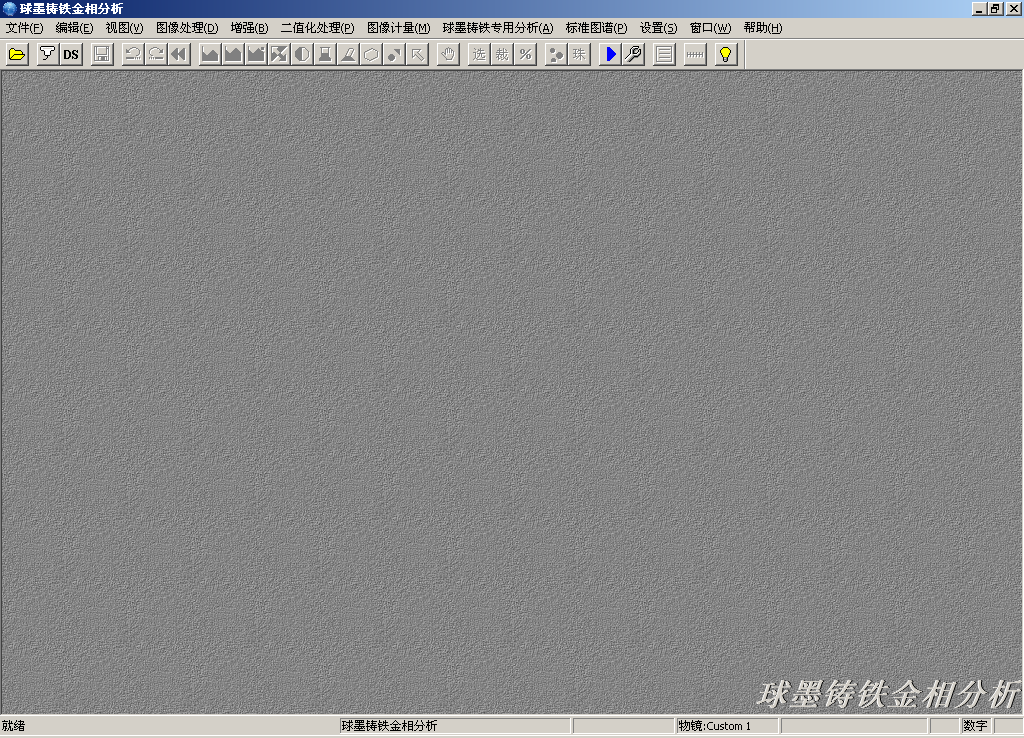
Task: Open the 设置(S) menu
Action: pyautogui.click(x=658, y=28)
